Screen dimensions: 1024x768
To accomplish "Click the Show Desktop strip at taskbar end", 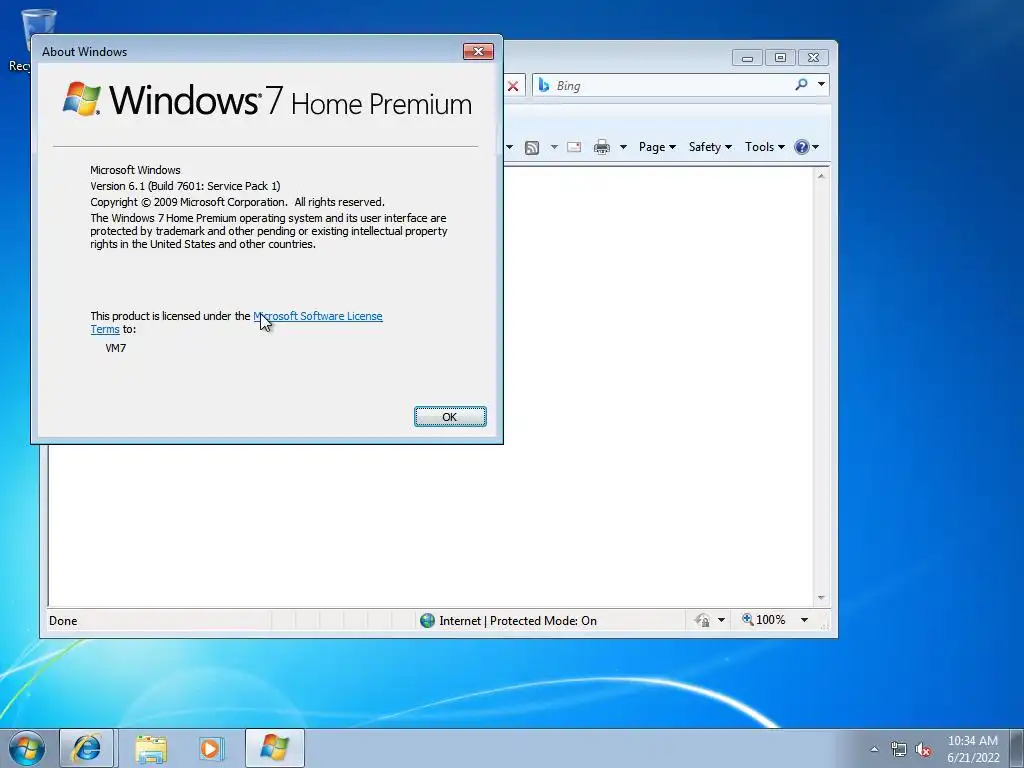I will (1017, 748).
